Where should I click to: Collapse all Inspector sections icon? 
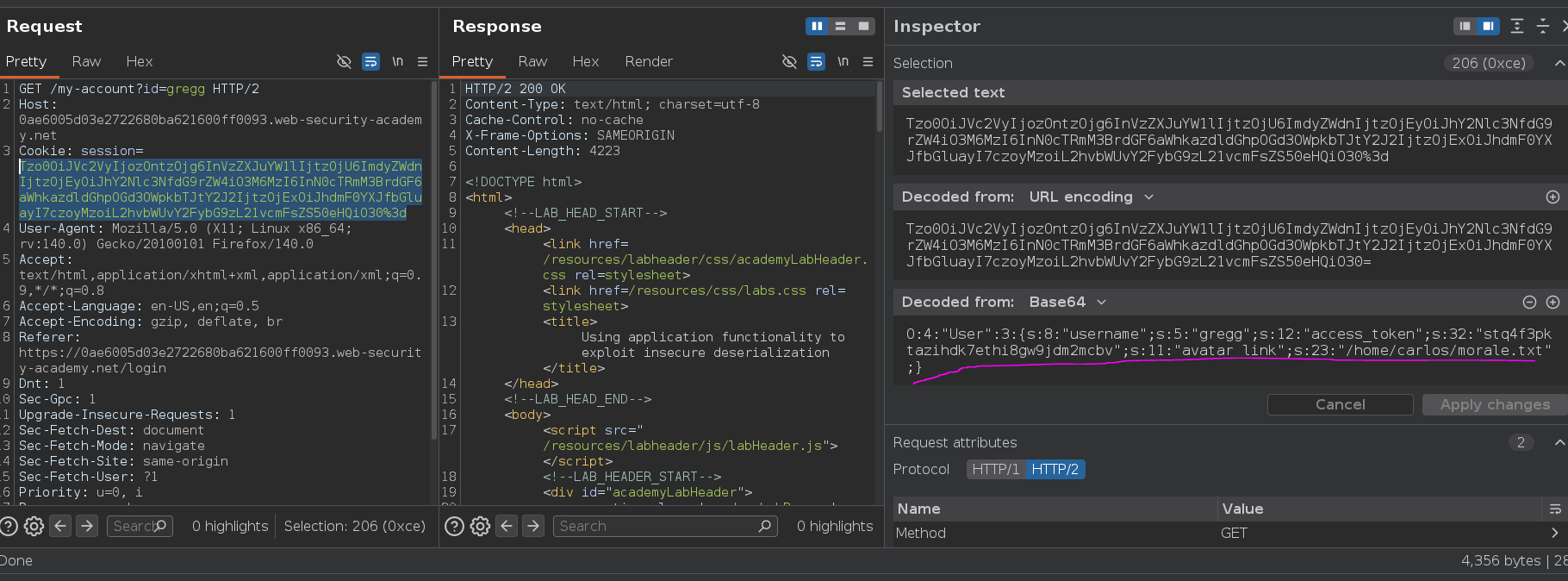(x=1543, y=26)
